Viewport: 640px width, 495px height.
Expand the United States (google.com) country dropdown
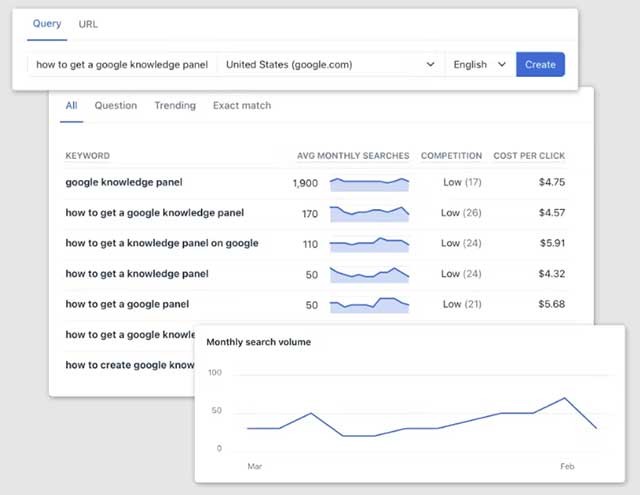pyautogui.click(x=330, y=64)
